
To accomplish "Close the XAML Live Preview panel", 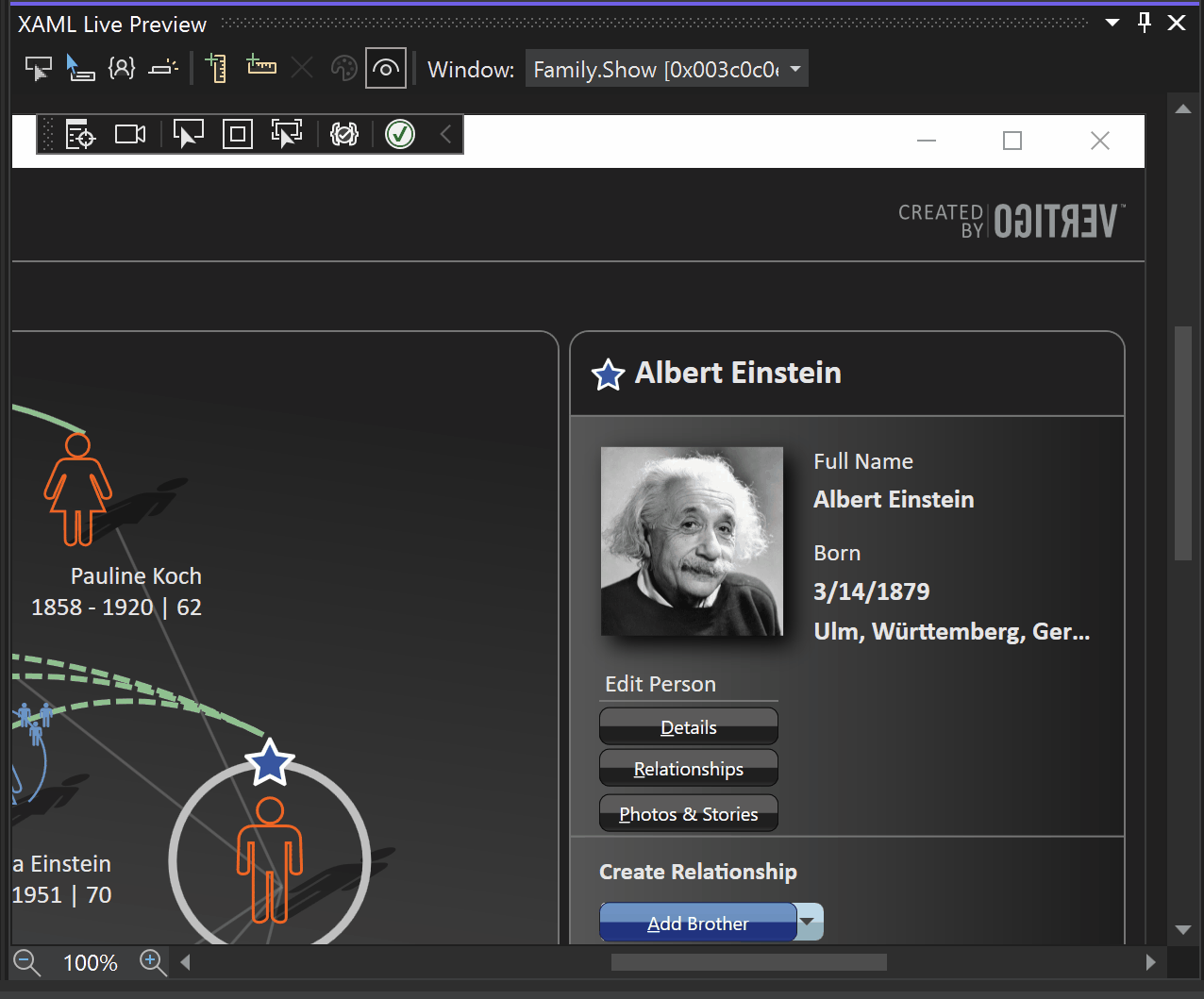I will (1177, 23).
